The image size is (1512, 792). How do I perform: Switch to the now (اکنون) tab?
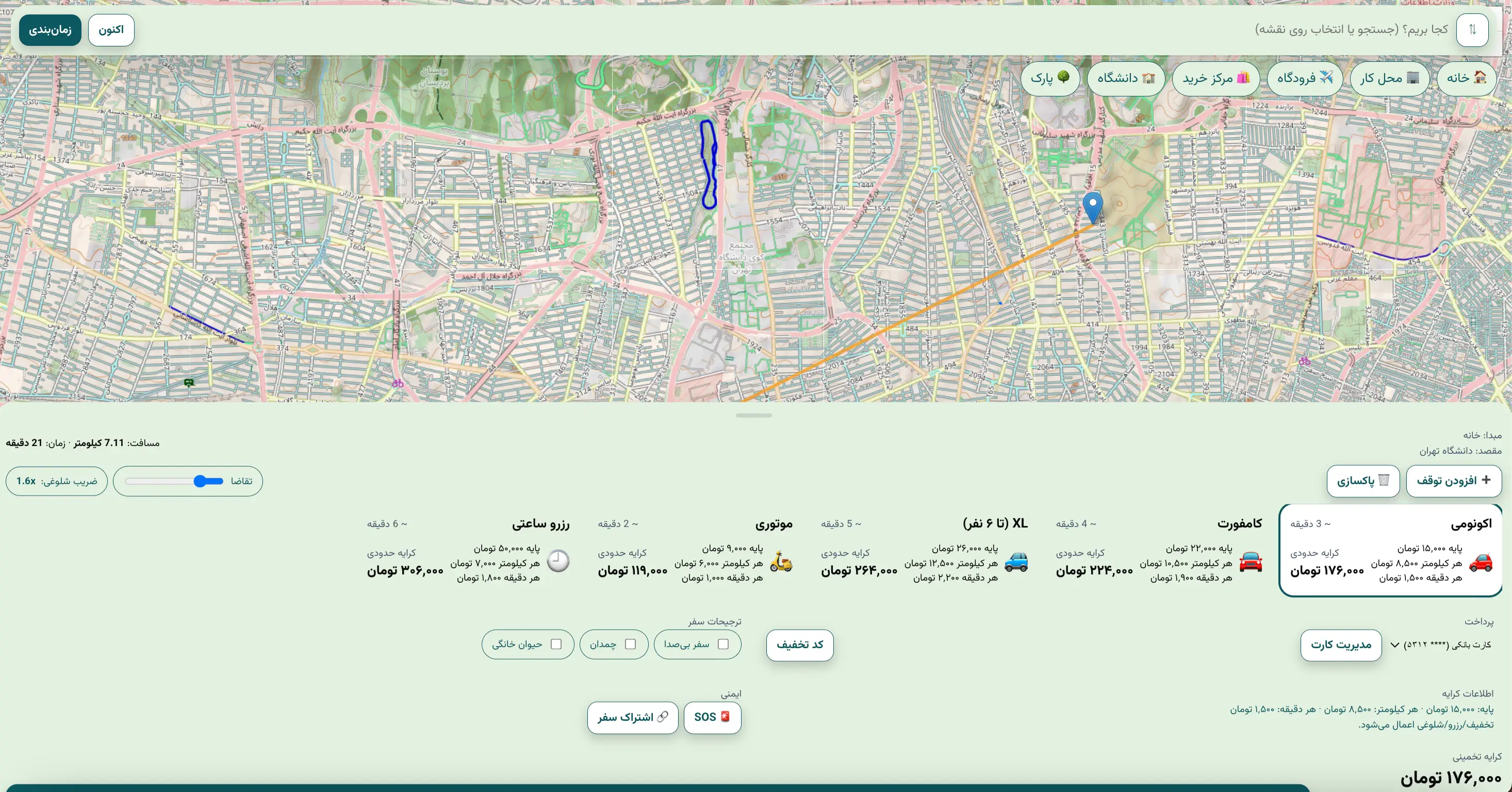111,30
